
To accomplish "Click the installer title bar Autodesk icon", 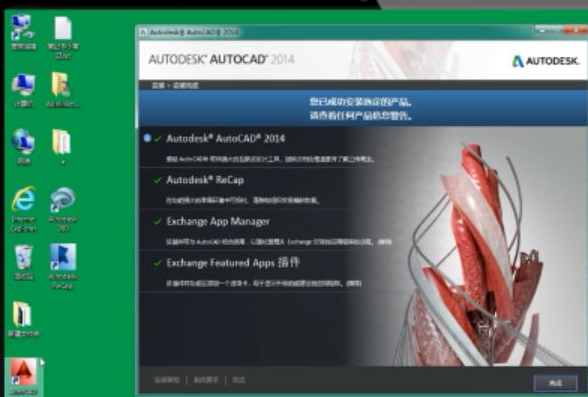I will point(143,32).
